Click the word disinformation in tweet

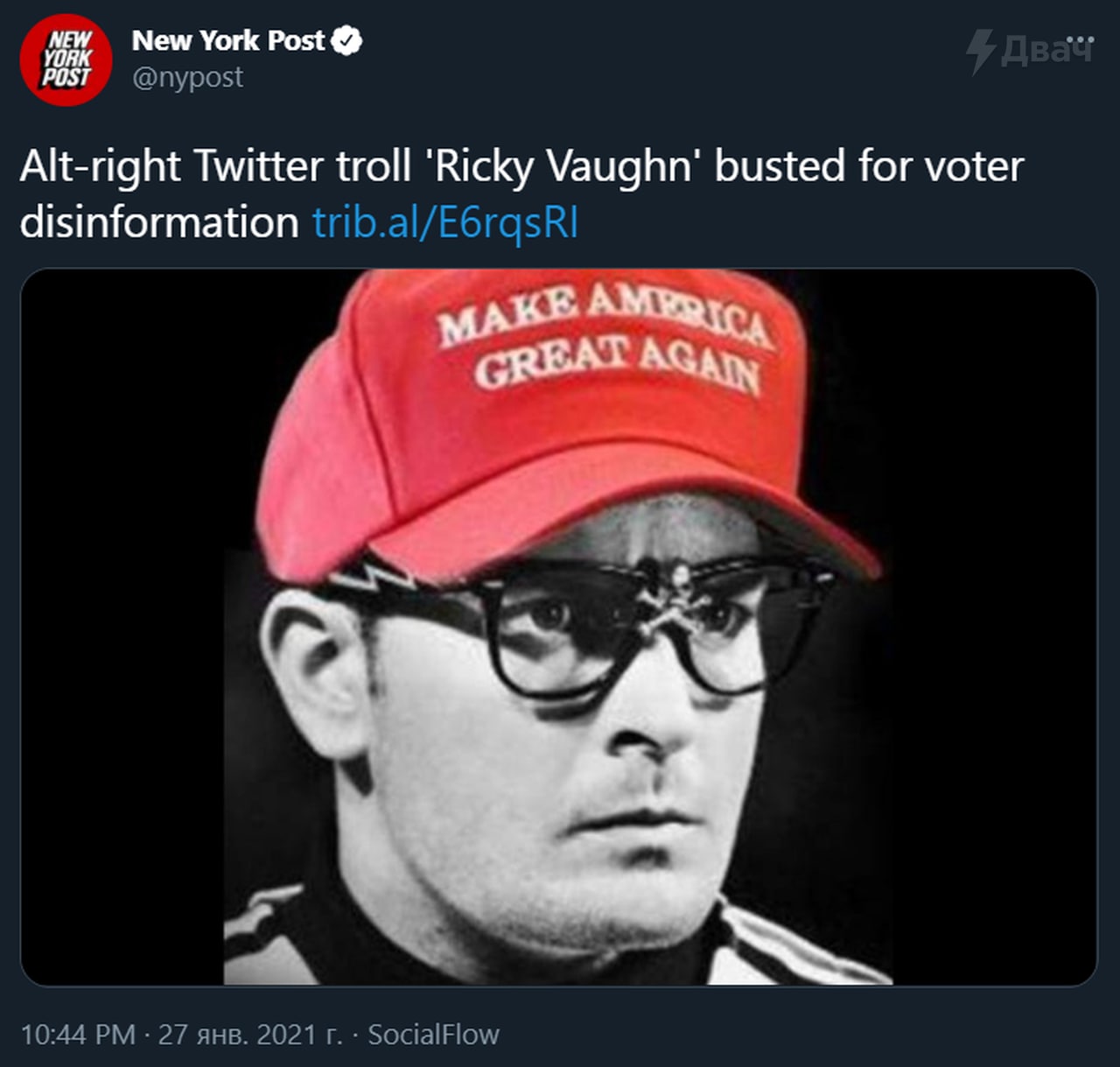tap(159, 222)
